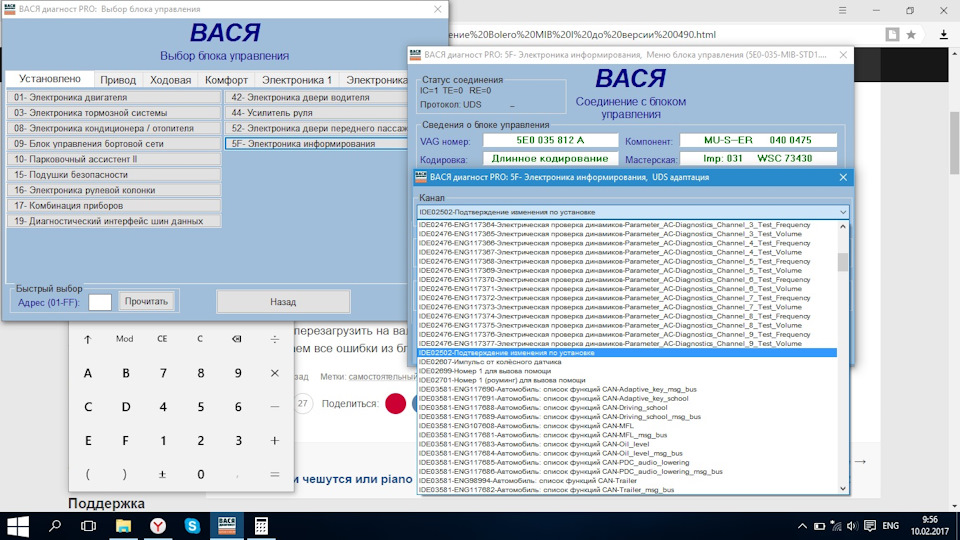Click the red share circle icon

pos(396,403)
